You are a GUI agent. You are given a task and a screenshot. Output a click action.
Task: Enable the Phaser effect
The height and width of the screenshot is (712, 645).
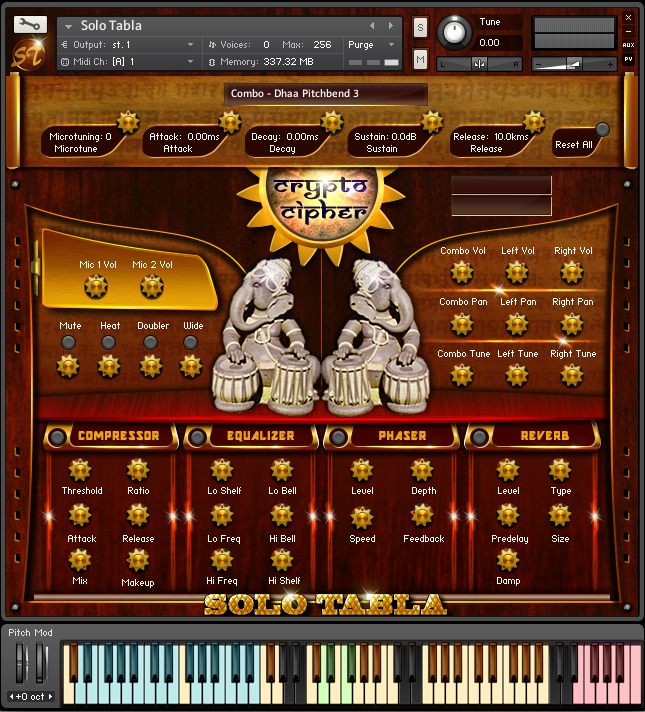[x=338, y=437]
